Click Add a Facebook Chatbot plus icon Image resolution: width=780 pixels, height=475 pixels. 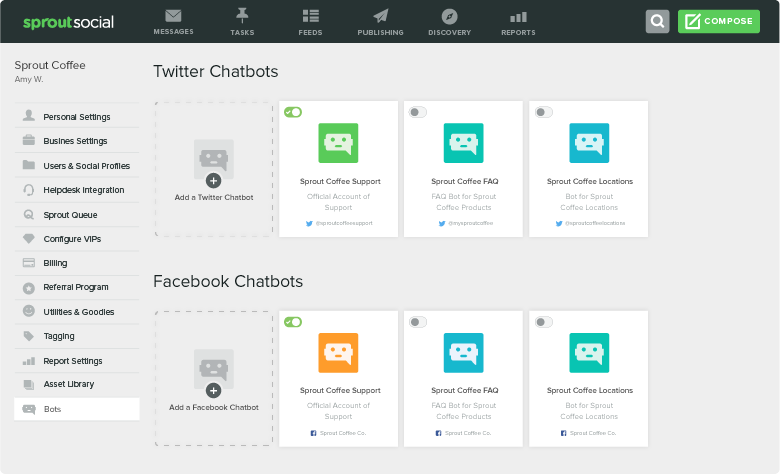pyautogui.click(x=213, y=390)
